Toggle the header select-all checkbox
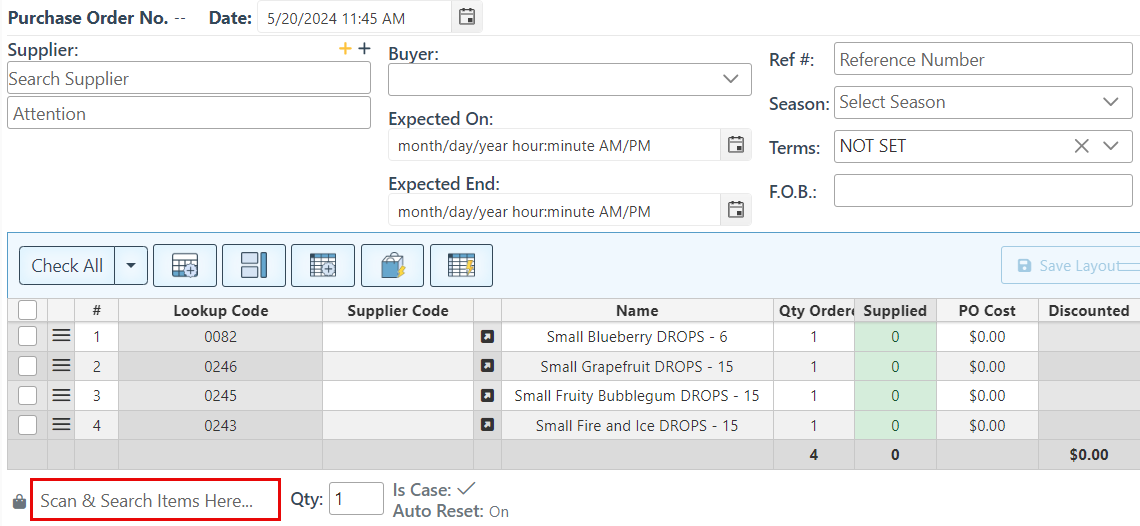1140x526 pixels. pos(28,310)
